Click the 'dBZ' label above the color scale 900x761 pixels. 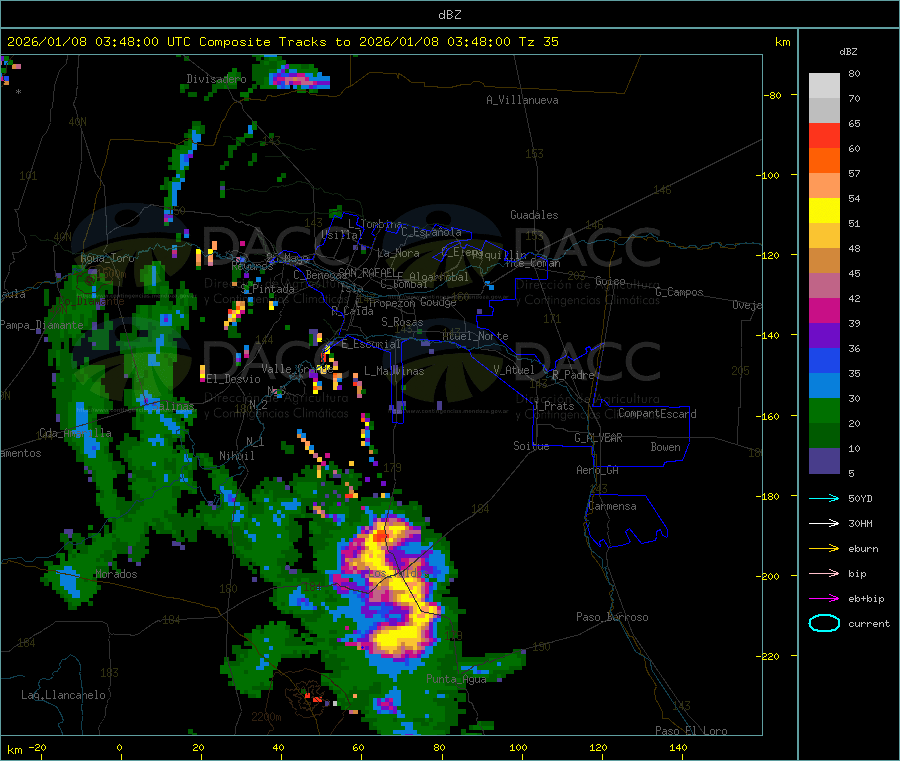(x=848, y=52)
